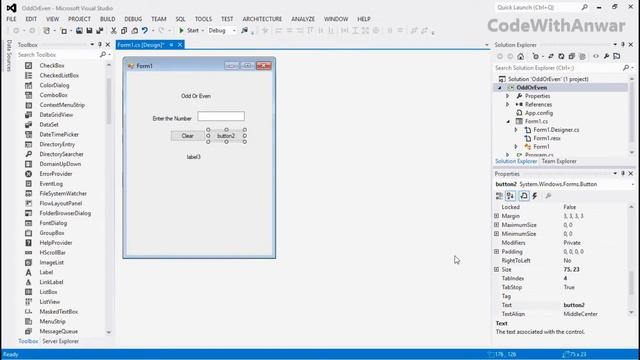
Task: Show events via the lightning bolt icon
Action: tap(535, 196)
